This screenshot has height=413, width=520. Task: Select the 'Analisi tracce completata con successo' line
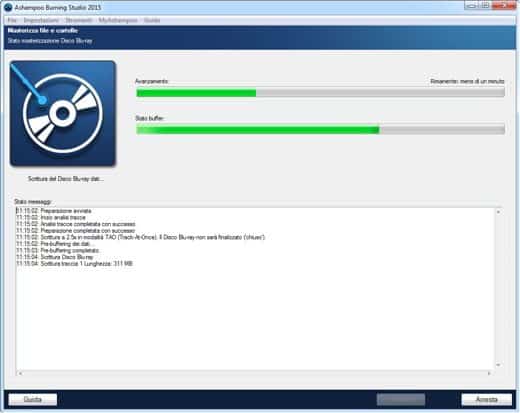(76, 224)
